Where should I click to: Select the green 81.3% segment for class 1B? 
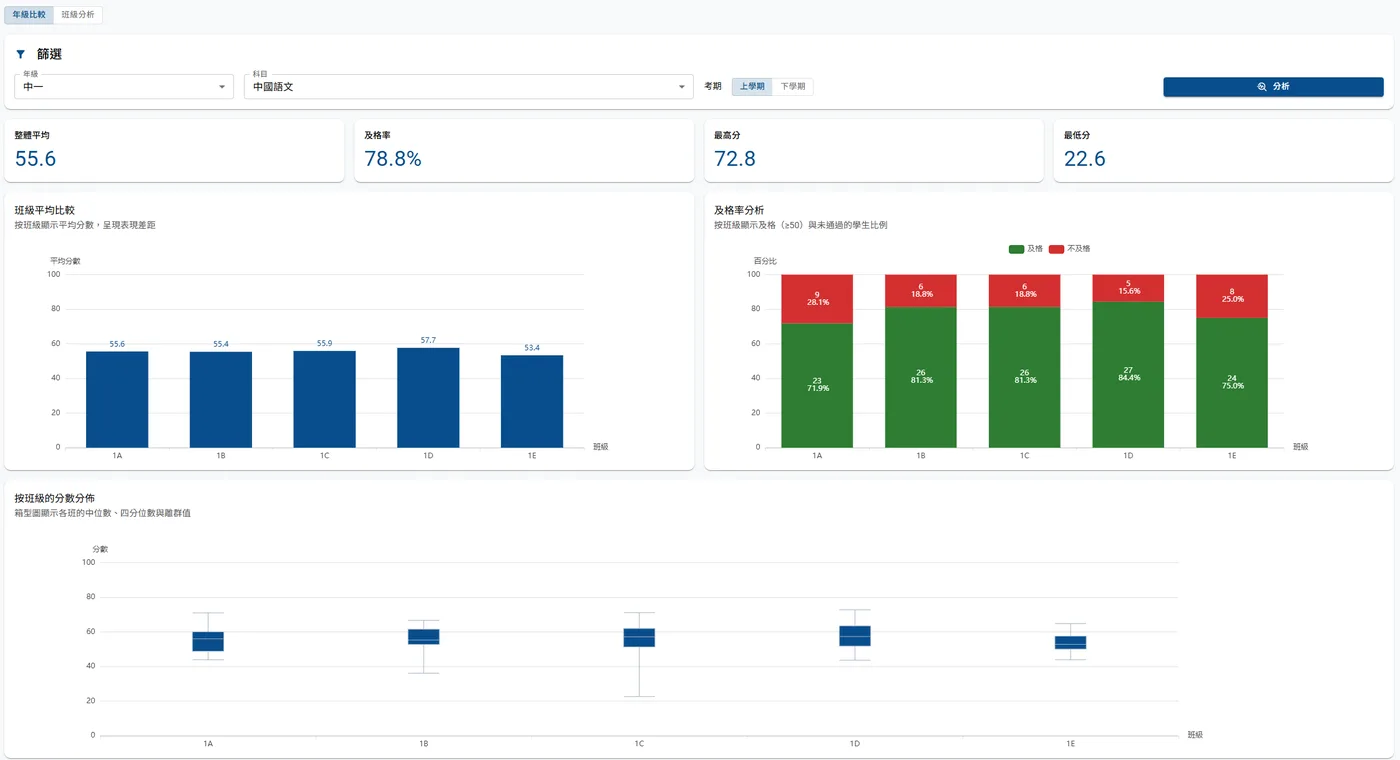(x=921, y=377)
